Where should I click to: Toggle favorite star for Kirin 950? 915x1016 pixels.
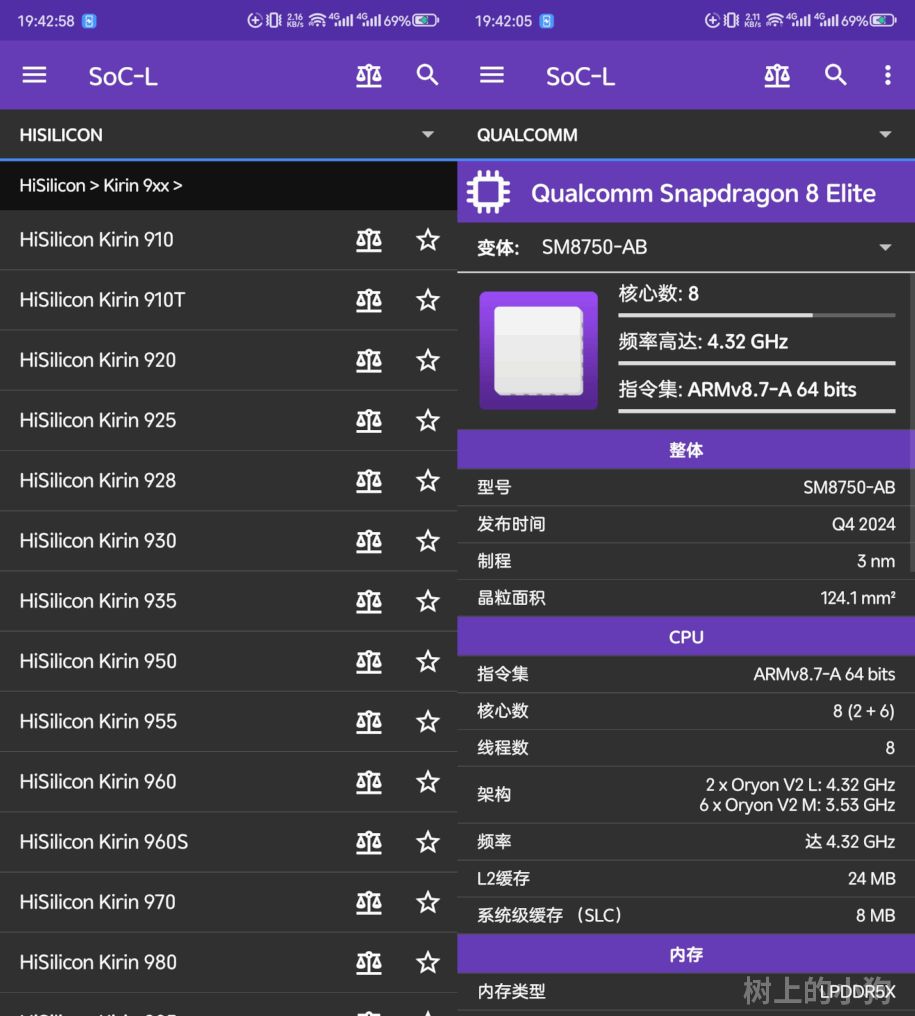428,661
